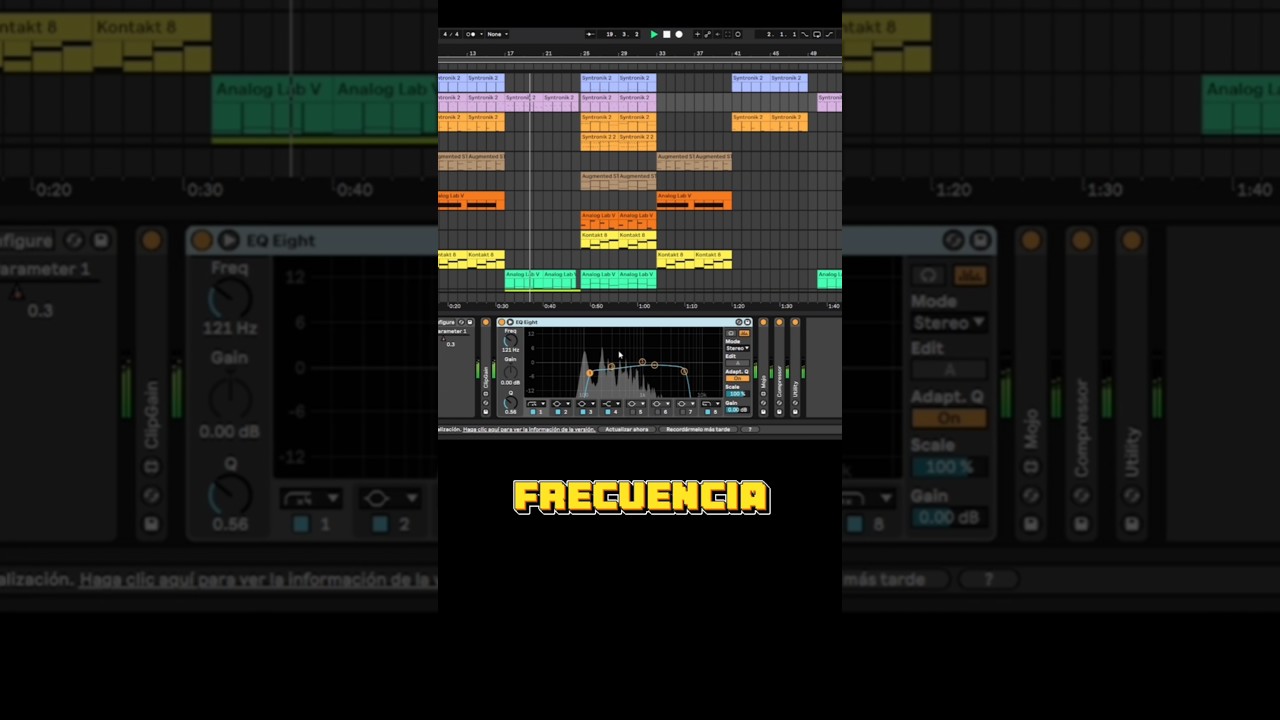The height and width of the screenshot is (720, 1280).
Task: Select the green Analog Lab V clip at 0:30
Action: [x=523, y=279]
